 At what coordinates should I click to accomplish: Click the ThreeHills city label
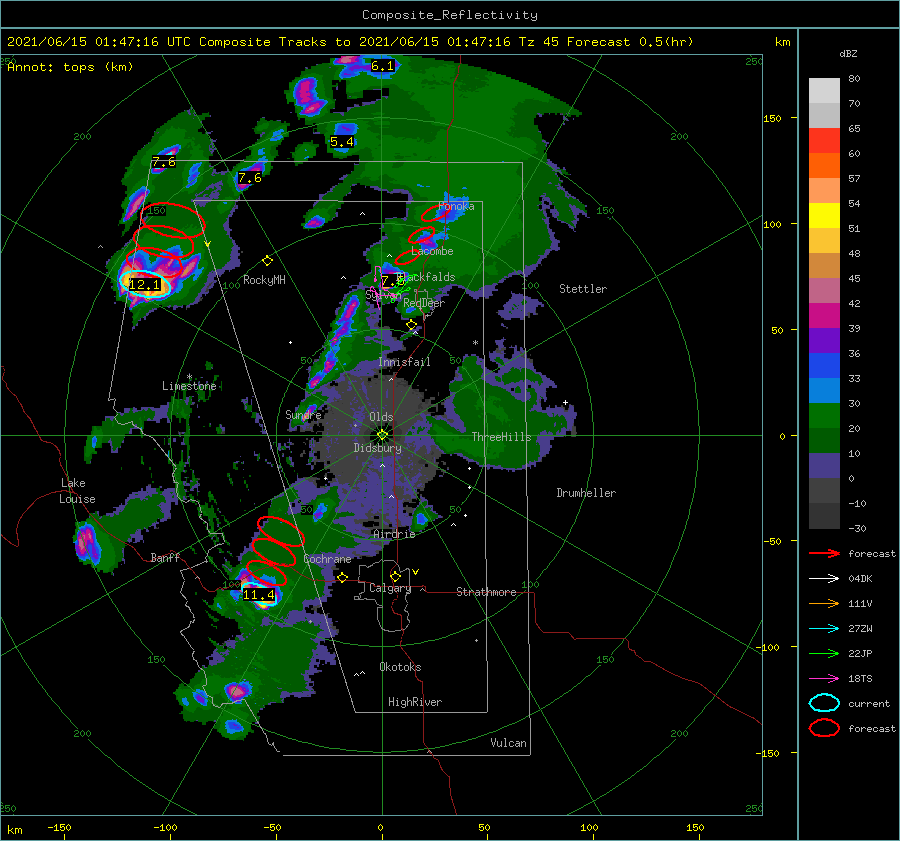(501, 437)
